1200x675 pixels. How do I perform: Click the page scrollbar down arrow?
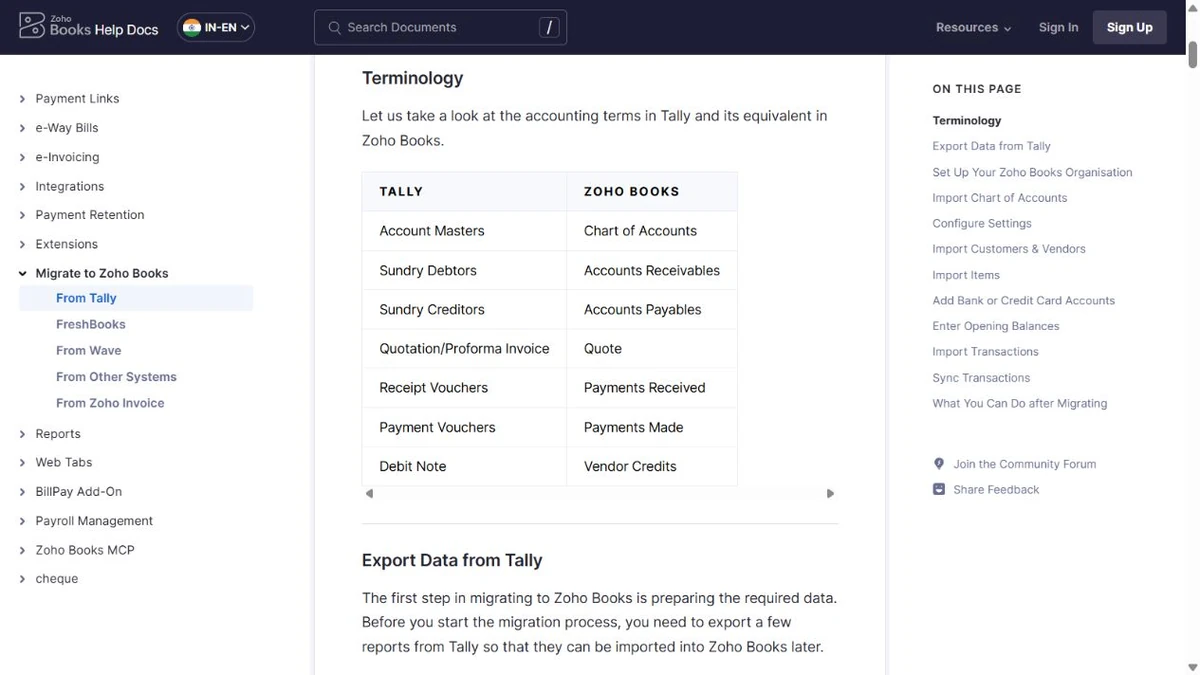click(1192, 668)
